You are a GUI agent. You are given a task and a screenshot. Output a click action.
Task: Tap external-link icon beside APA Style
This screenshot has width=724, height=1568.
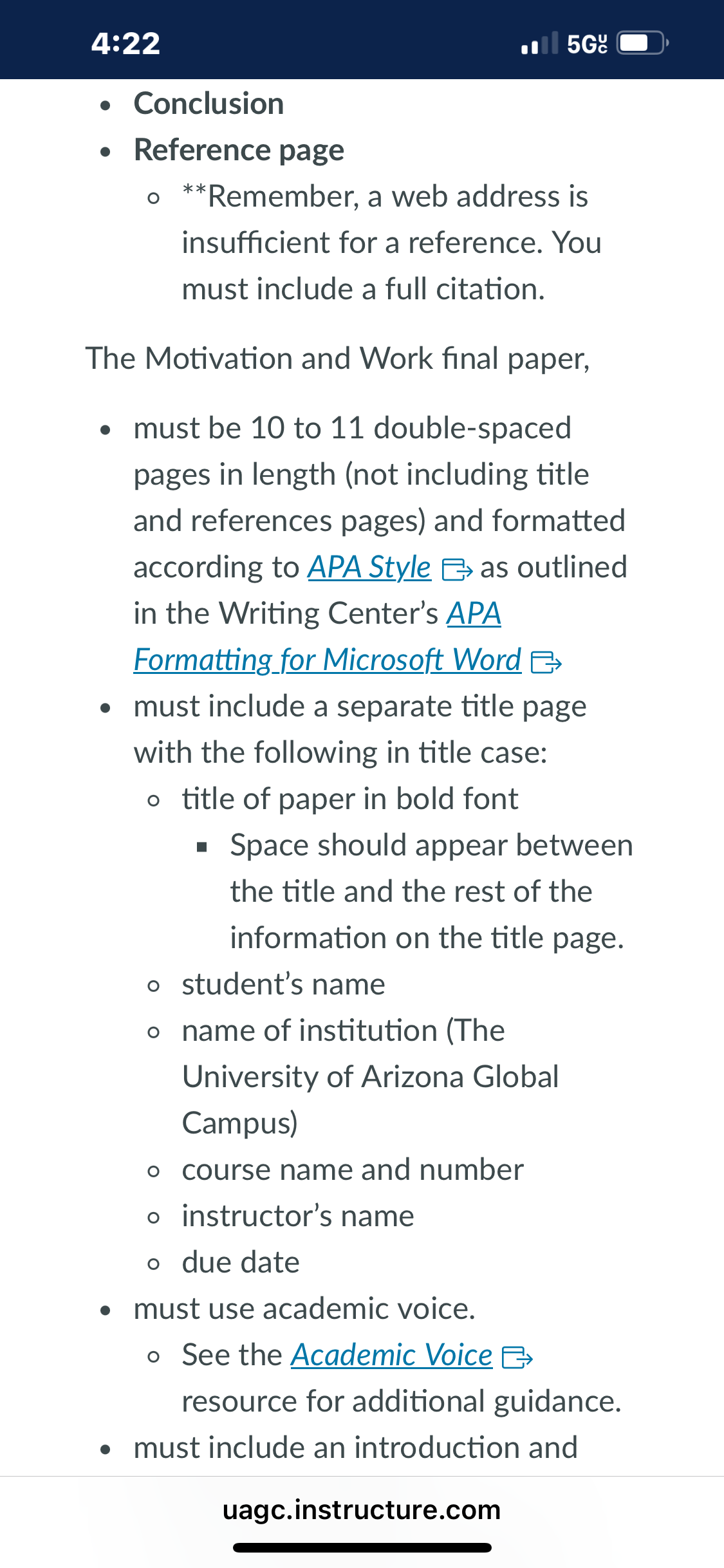pyautogui.click(x=457, y=570)
